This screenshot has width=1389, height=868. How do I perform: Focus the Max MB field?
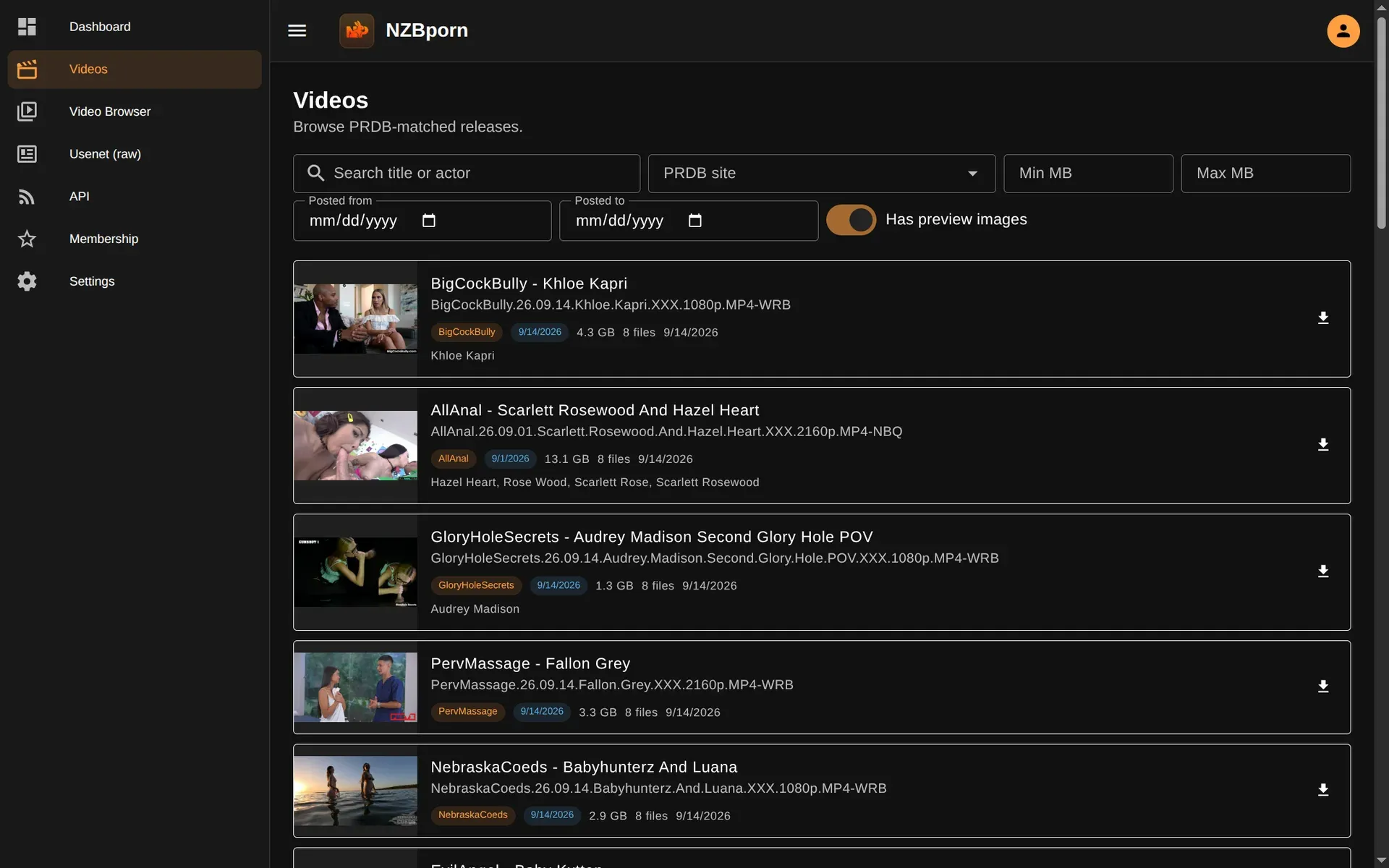point(1266,174)
